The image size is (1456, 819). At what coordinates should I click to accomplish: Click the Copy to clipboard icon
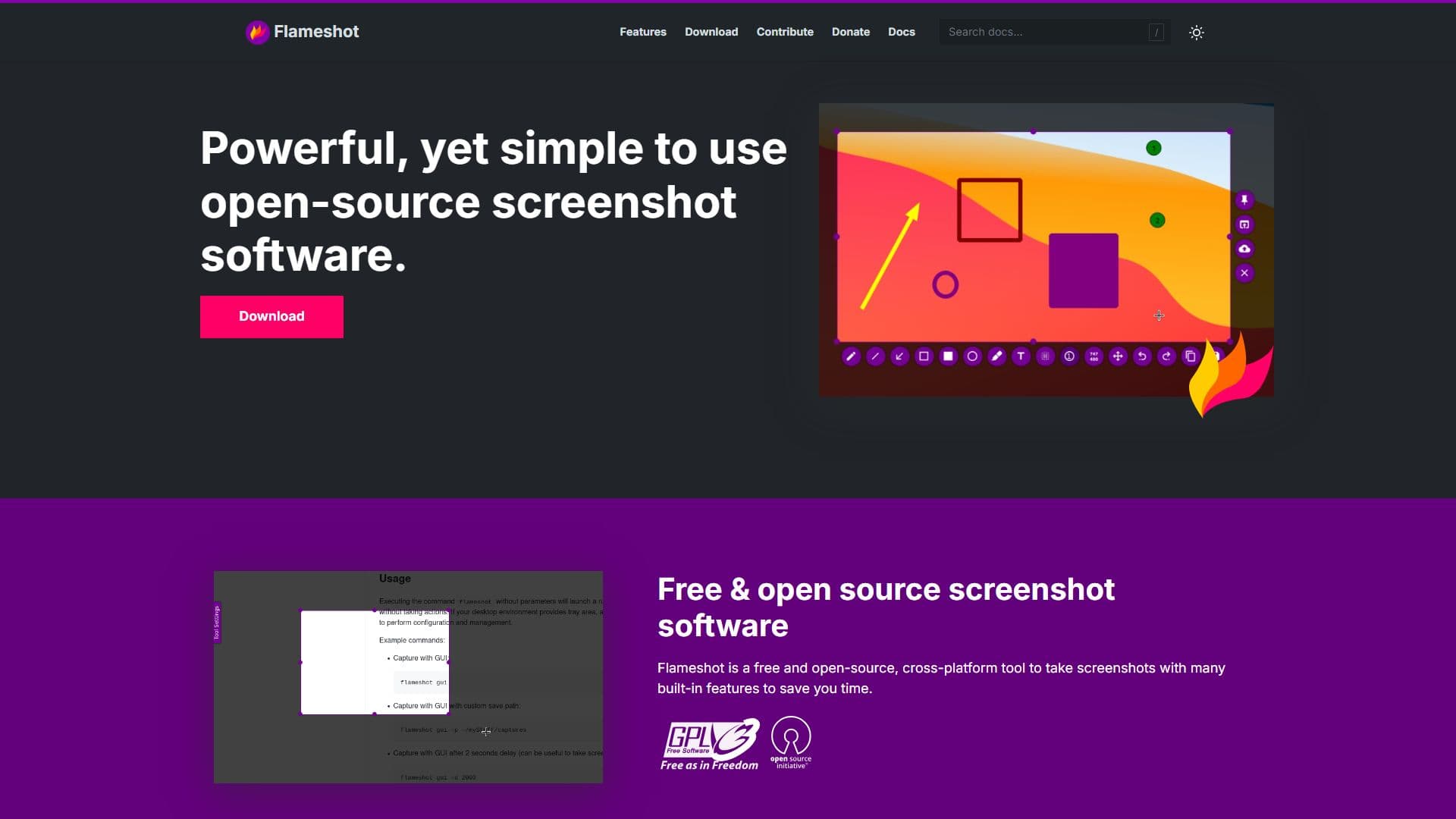(1191, 356)
